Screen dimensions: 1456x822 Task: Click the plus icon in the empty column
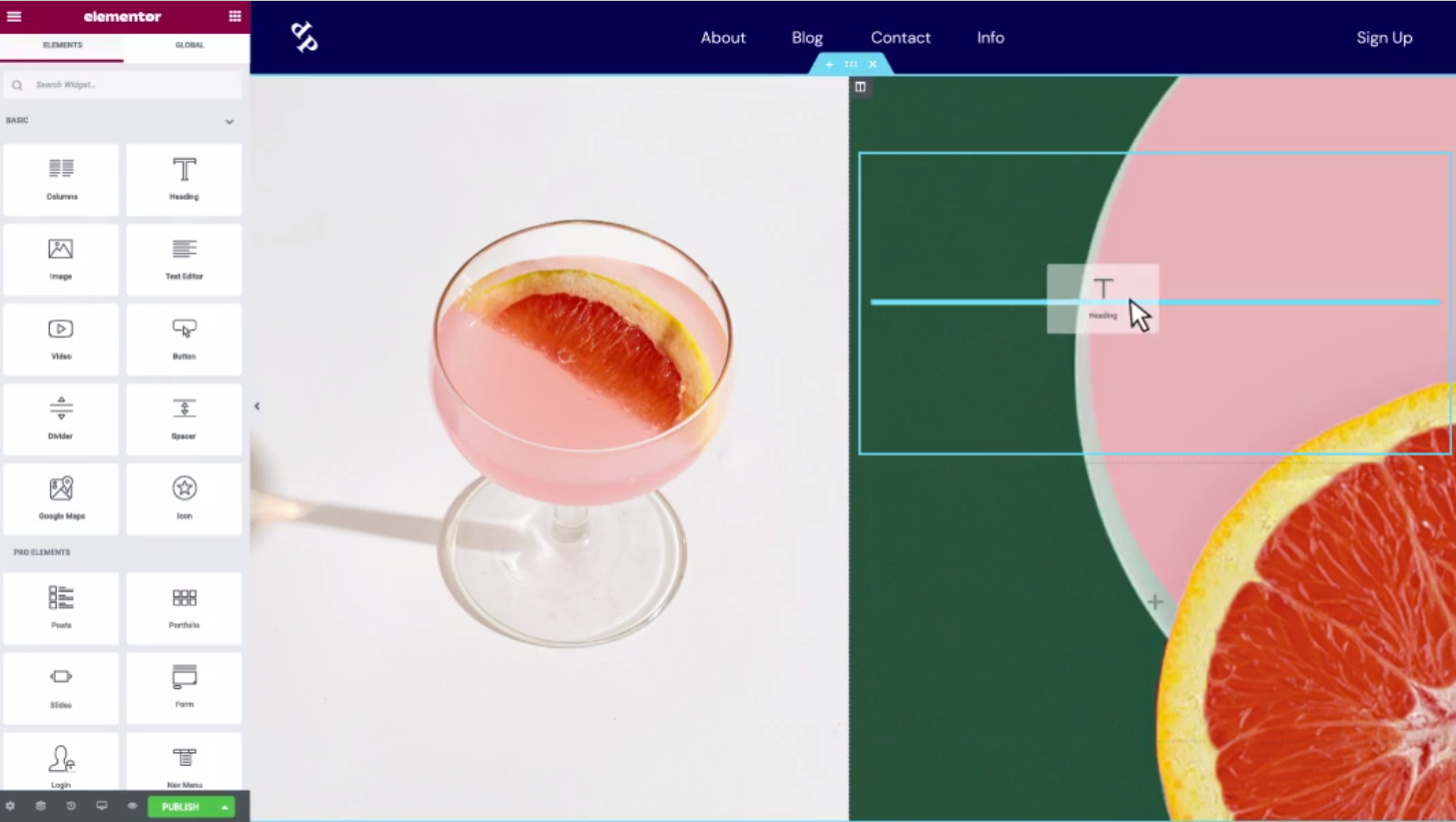(1155, 602)
